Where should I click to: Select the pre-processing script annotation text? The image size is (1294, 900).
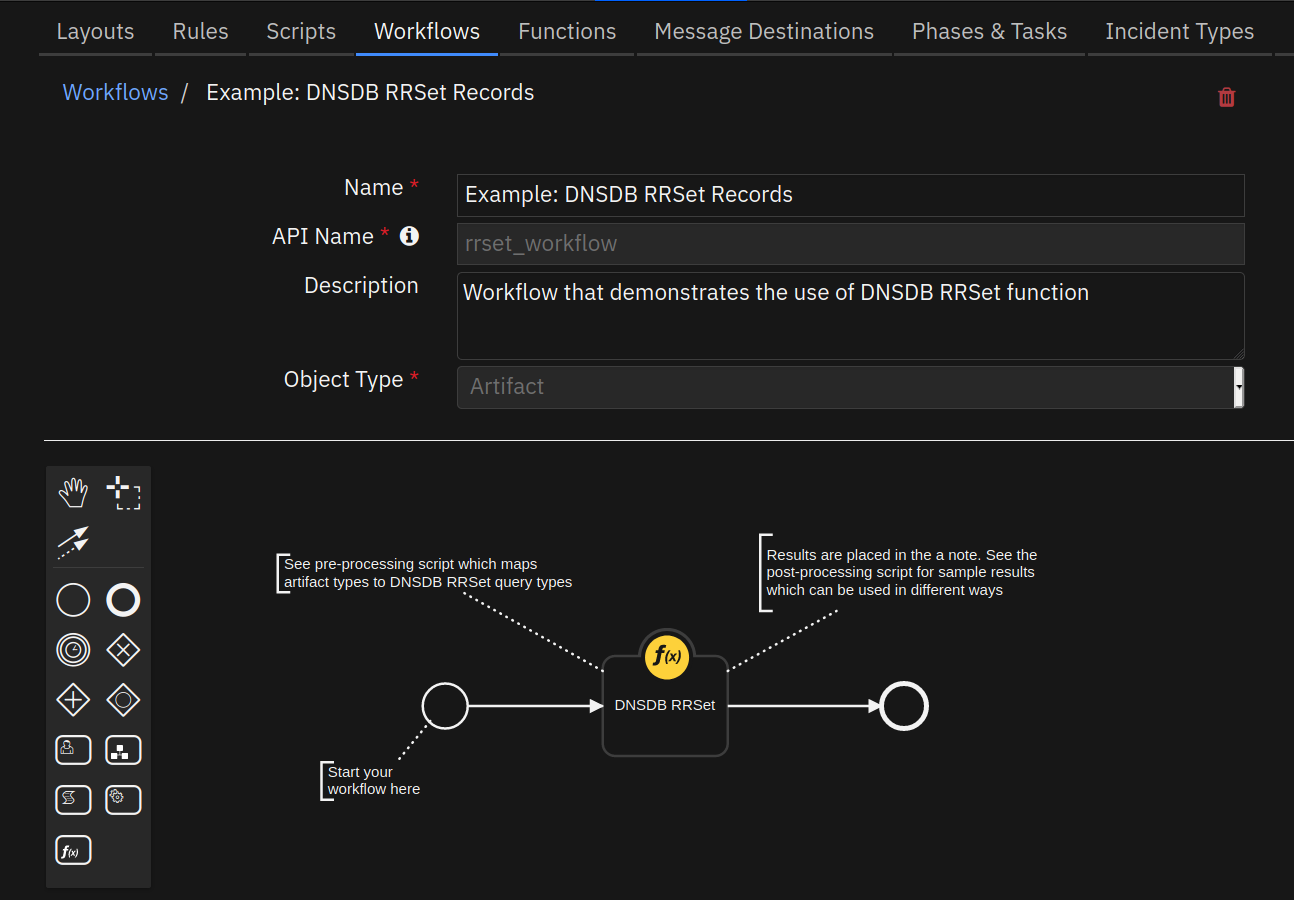[x=428, y=573]
